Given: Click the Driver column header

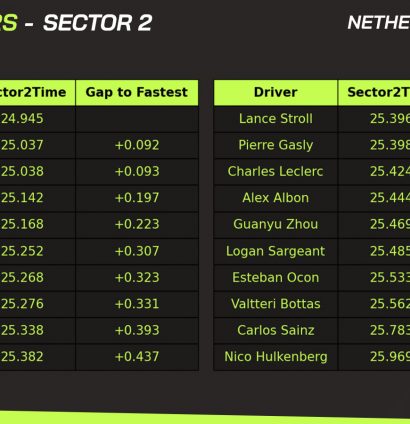Looking at the screenshot, I should point(275,92).
